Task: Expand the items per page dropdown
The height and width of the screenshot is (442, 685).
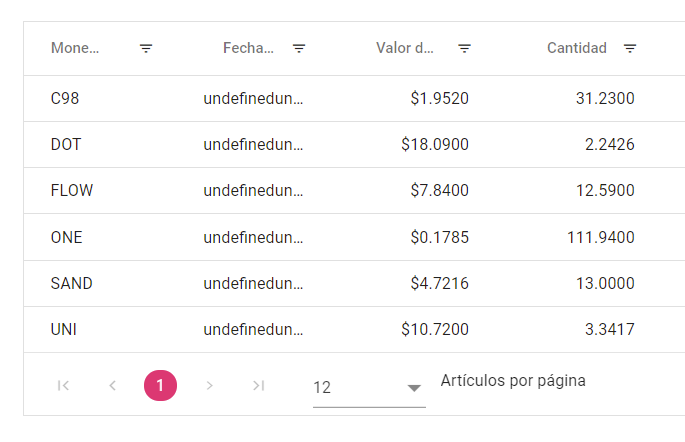Action: (414, 388)
